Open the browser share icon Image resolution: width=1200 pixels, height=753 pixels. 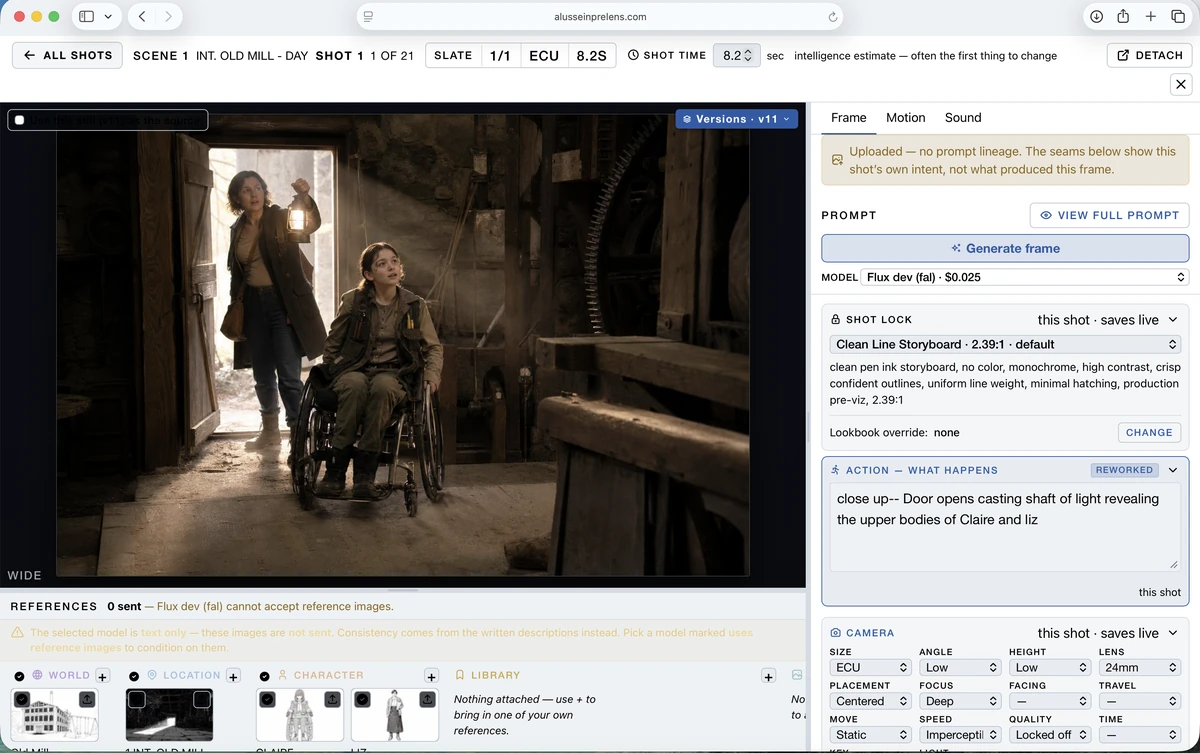click(x=1123, y=16)
